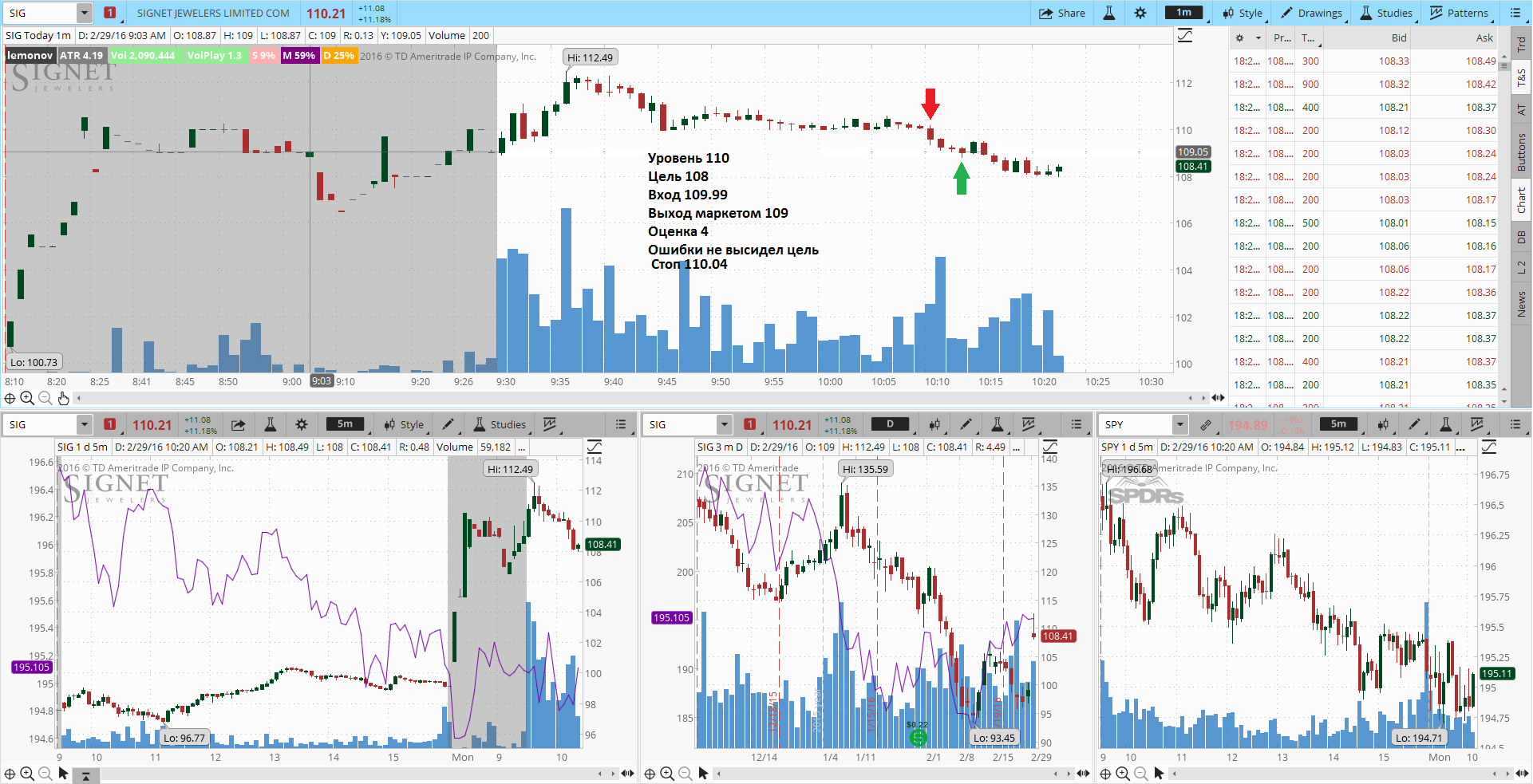Change the SPY chart 5m timeframe
The width and height of the screenshot is (1533, 784).
click(1338, 424)
